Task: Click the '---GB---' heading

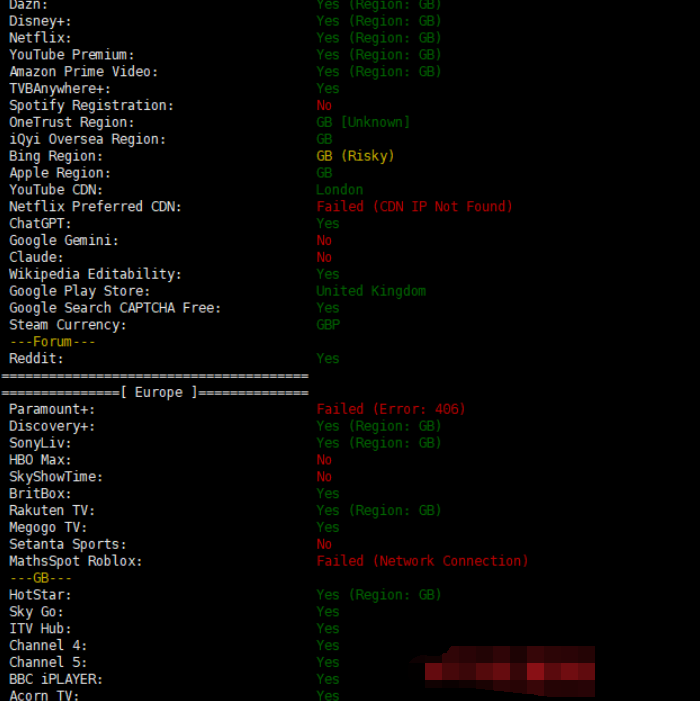Action: point(40,578)
